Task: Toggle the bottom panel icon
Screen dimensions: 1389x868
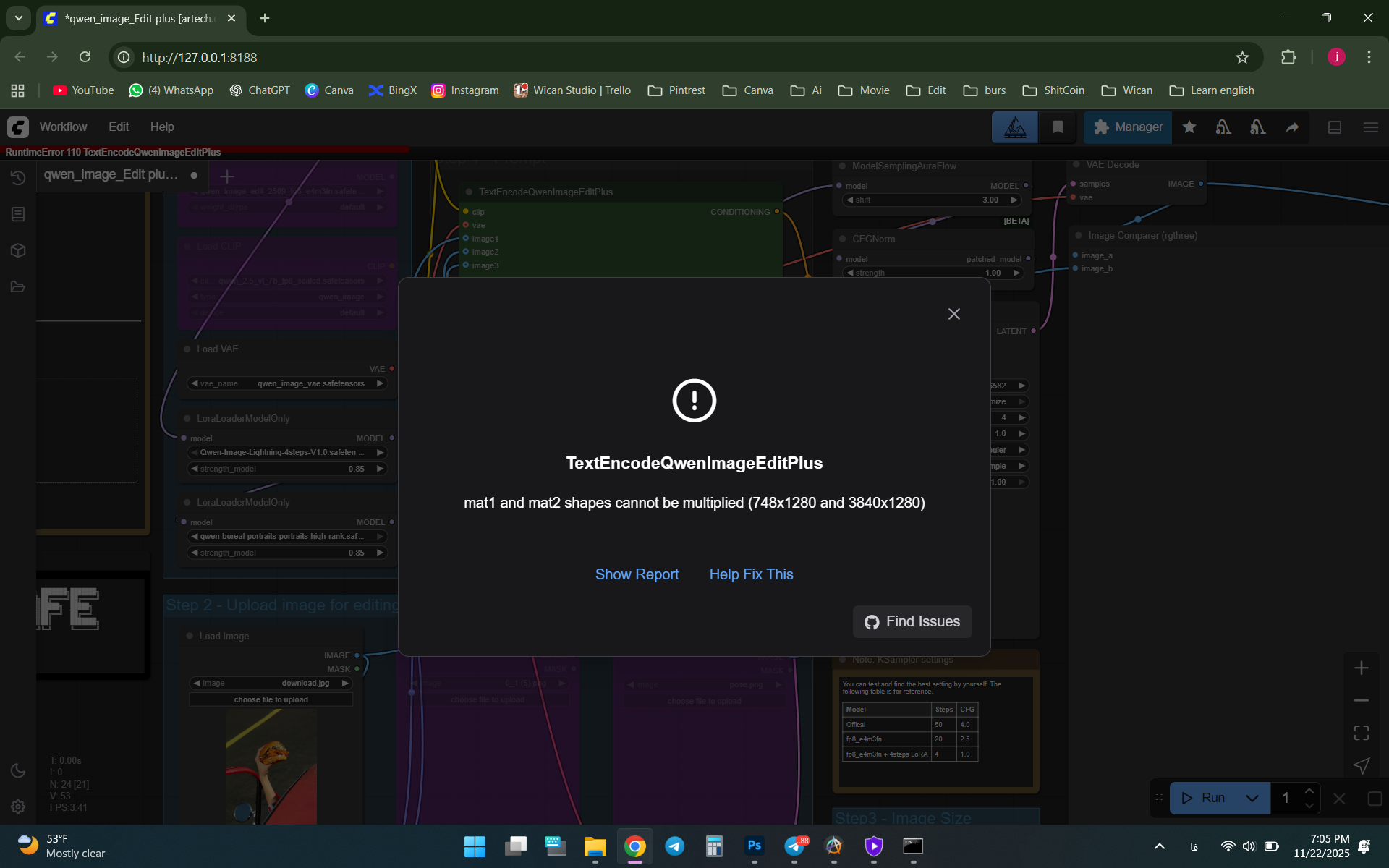Action: 1335,127
